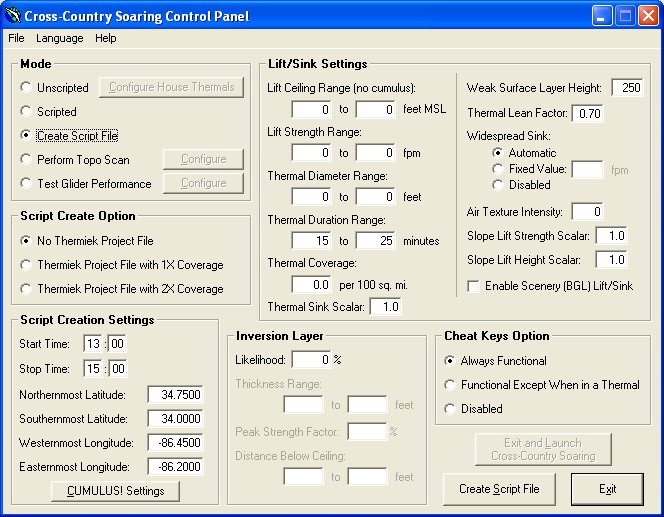Click the Lift Strength Range maximum field
The height and width of the screenshot is (517, 664).
click(x=376, y=152)
